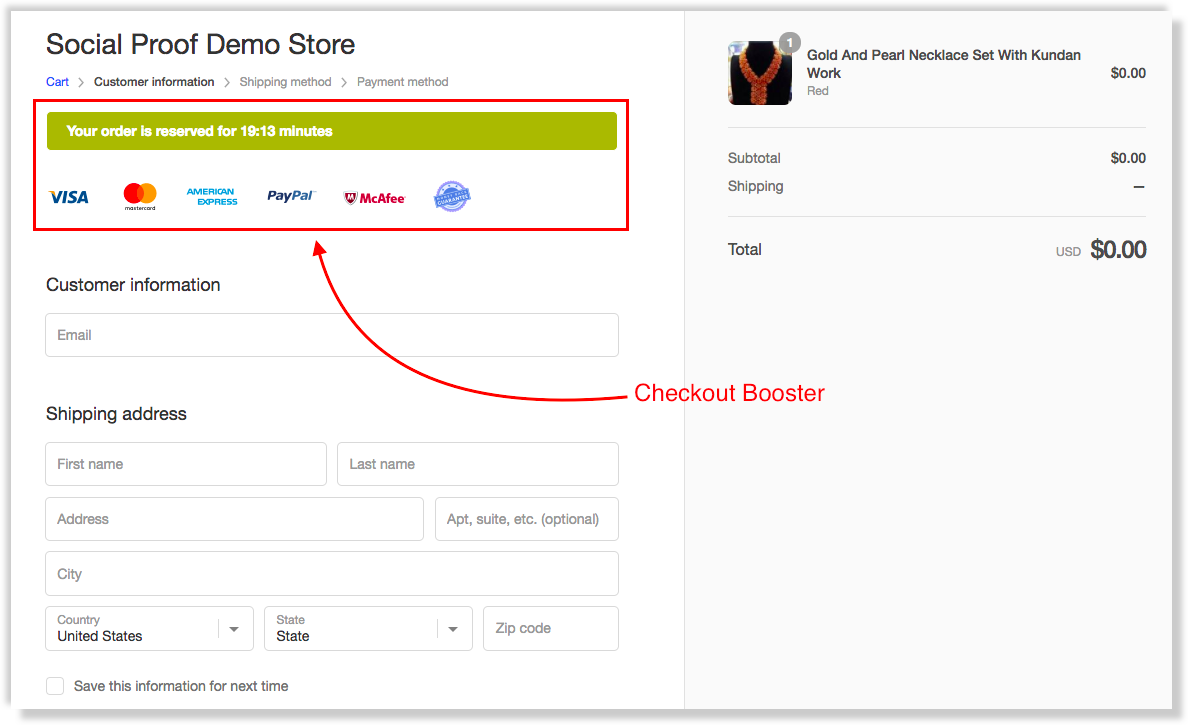Click the order reservation countdown progress bar
Image resolution: width=1188 pixels, height=725 pixels.
(331, 130)
